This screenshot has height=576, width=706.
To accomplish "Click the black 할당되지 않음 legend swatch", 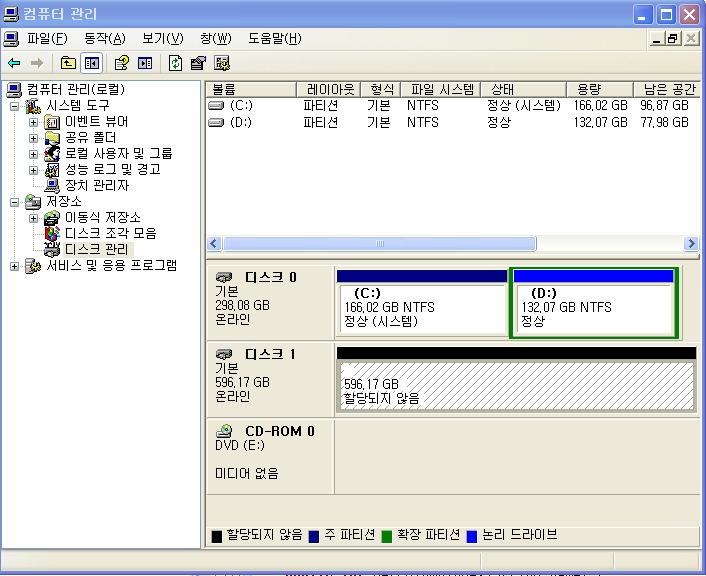I will tap(217, 536).
